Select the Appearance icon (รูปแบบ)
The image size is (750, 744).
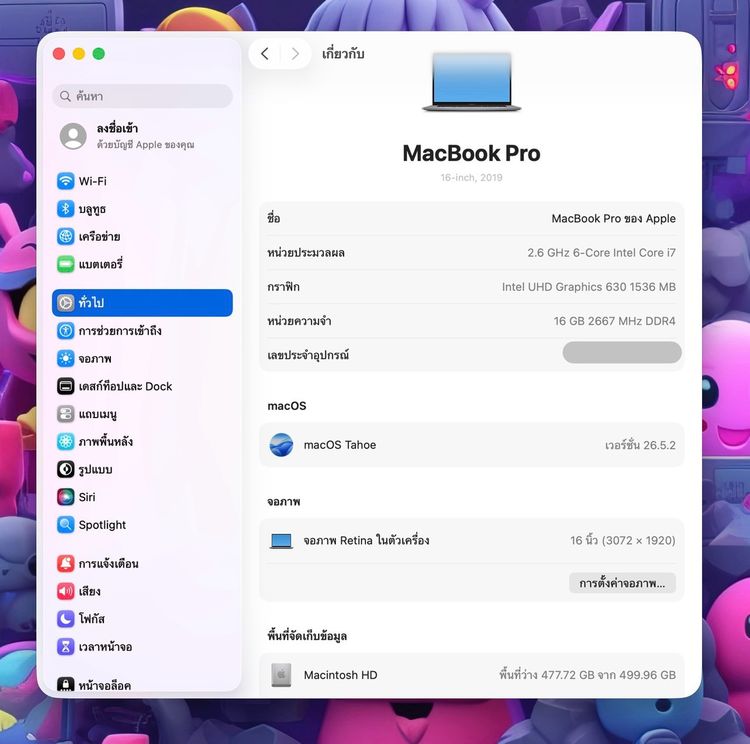point(66,469)
